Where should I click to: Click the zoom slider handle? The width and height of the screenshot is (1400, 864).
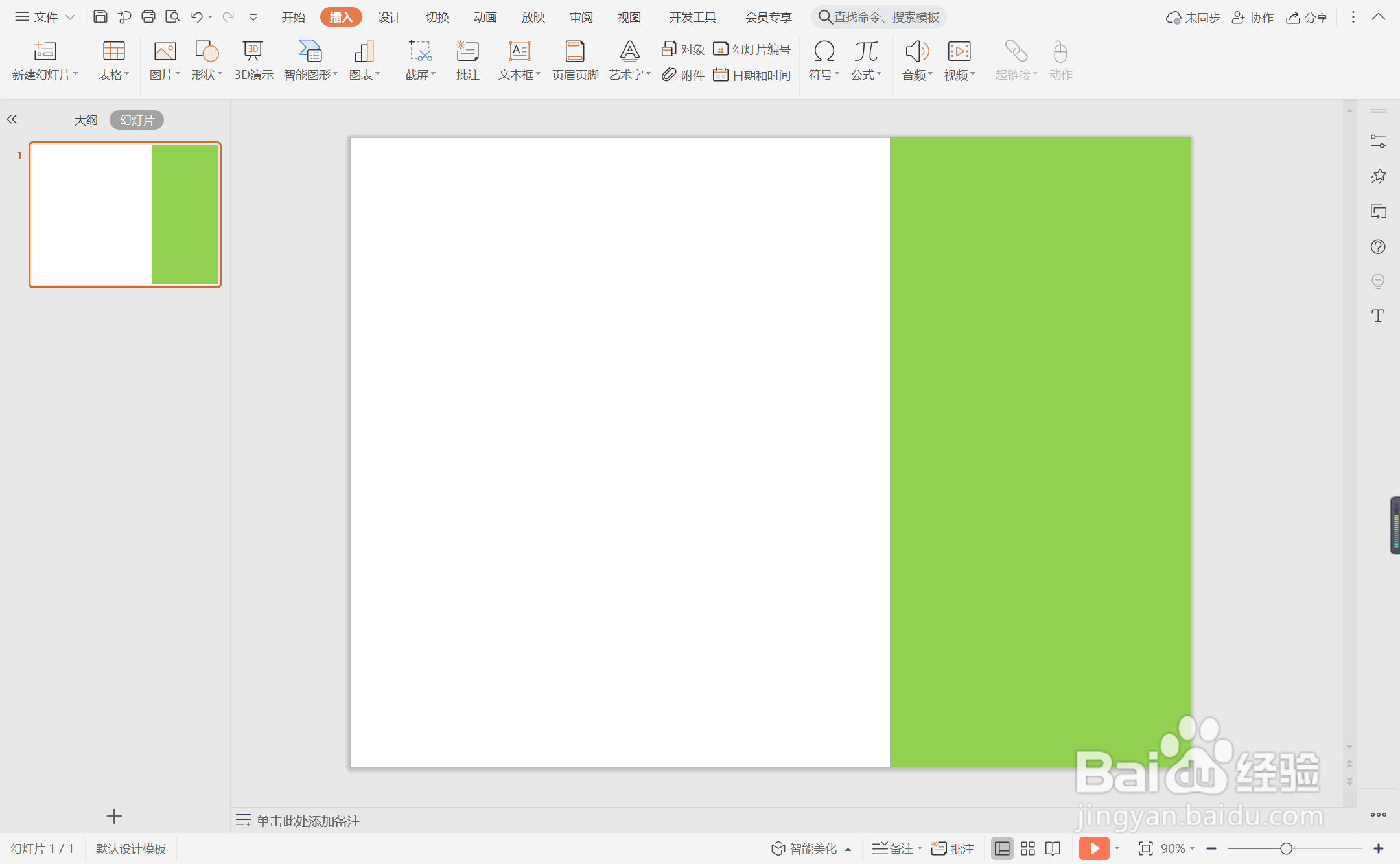click(1286, 848)
